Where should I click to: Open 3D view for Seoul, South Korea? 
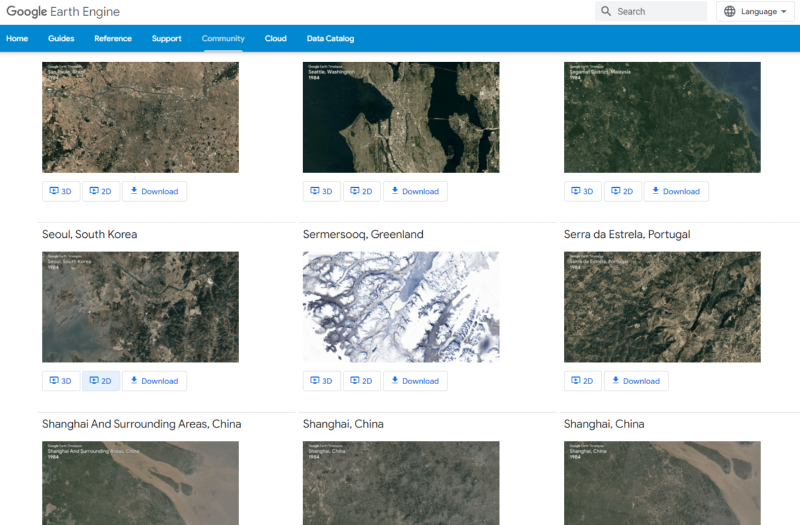tap(61, 381)
